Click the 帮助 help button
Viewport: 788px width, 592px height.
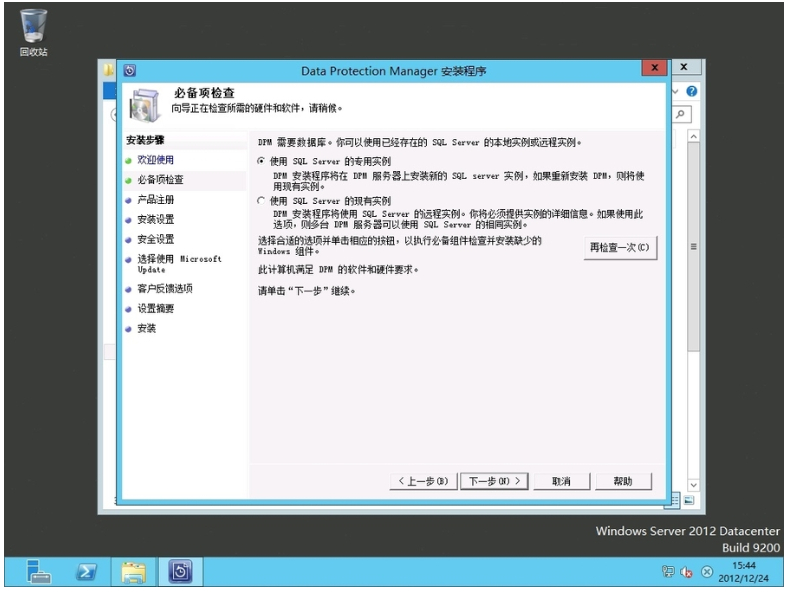[x=623, y=481]
